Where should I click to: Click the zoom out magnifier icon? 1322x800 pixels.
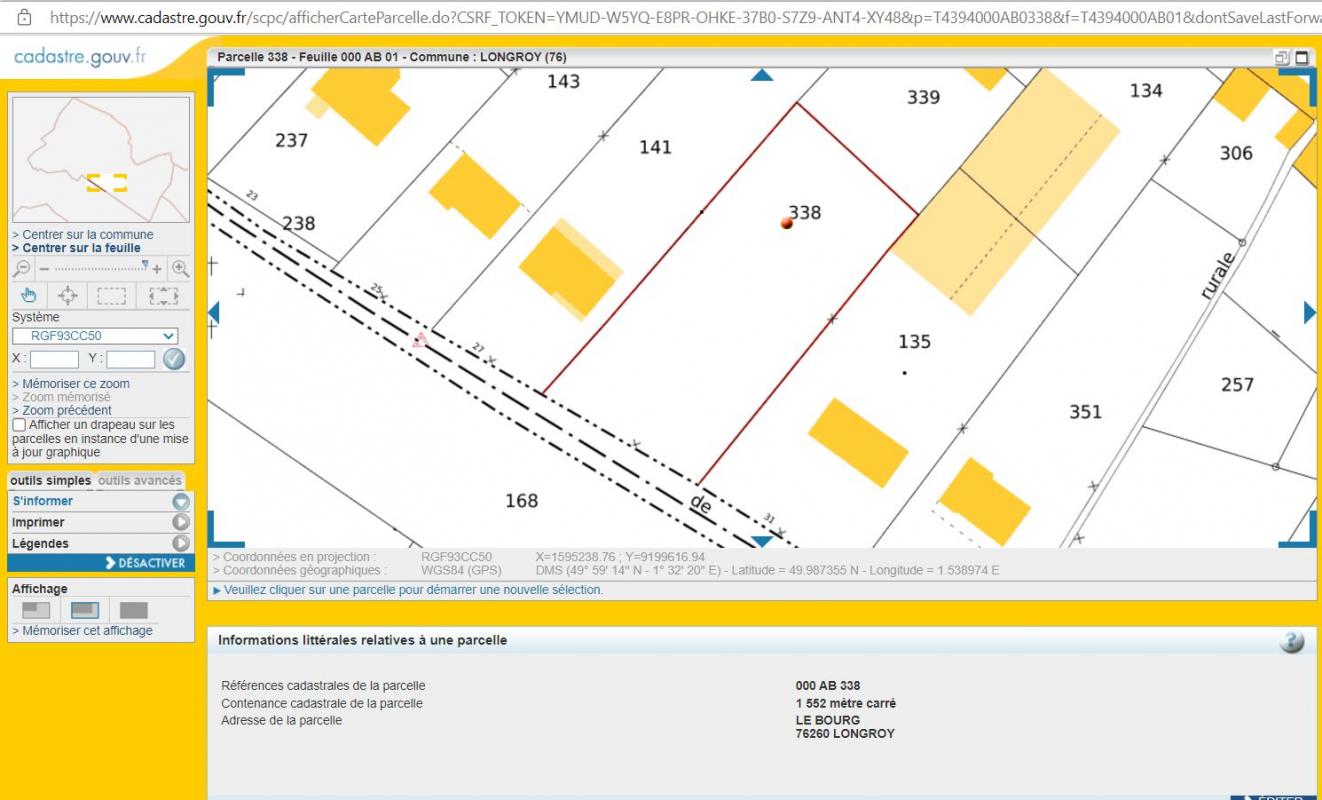click(x=22, y=269)
